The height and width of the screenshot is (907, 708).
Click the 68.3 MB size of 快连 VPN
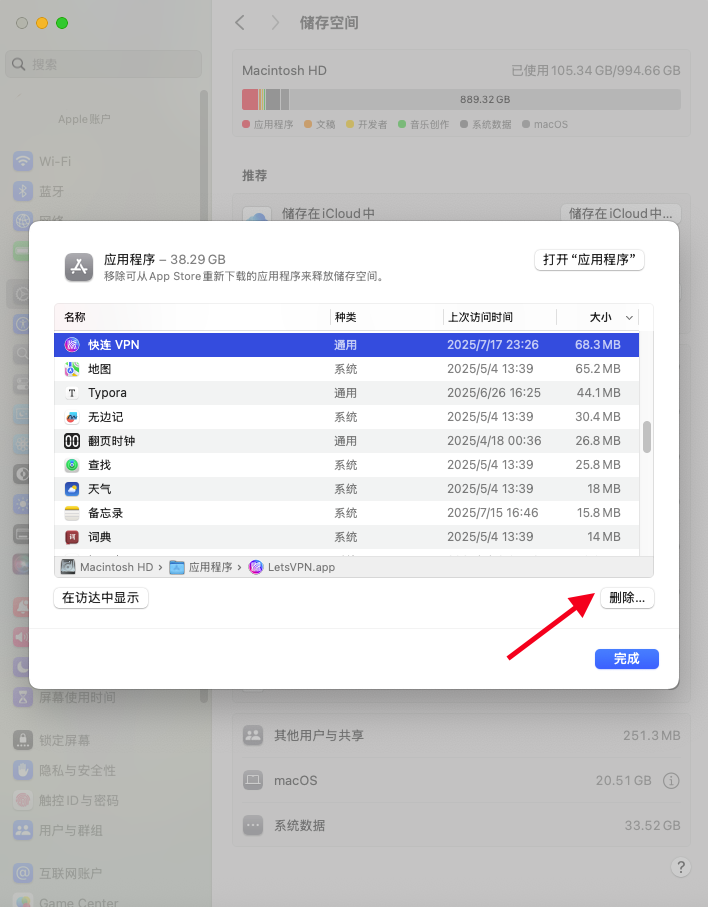pos(598,345)
